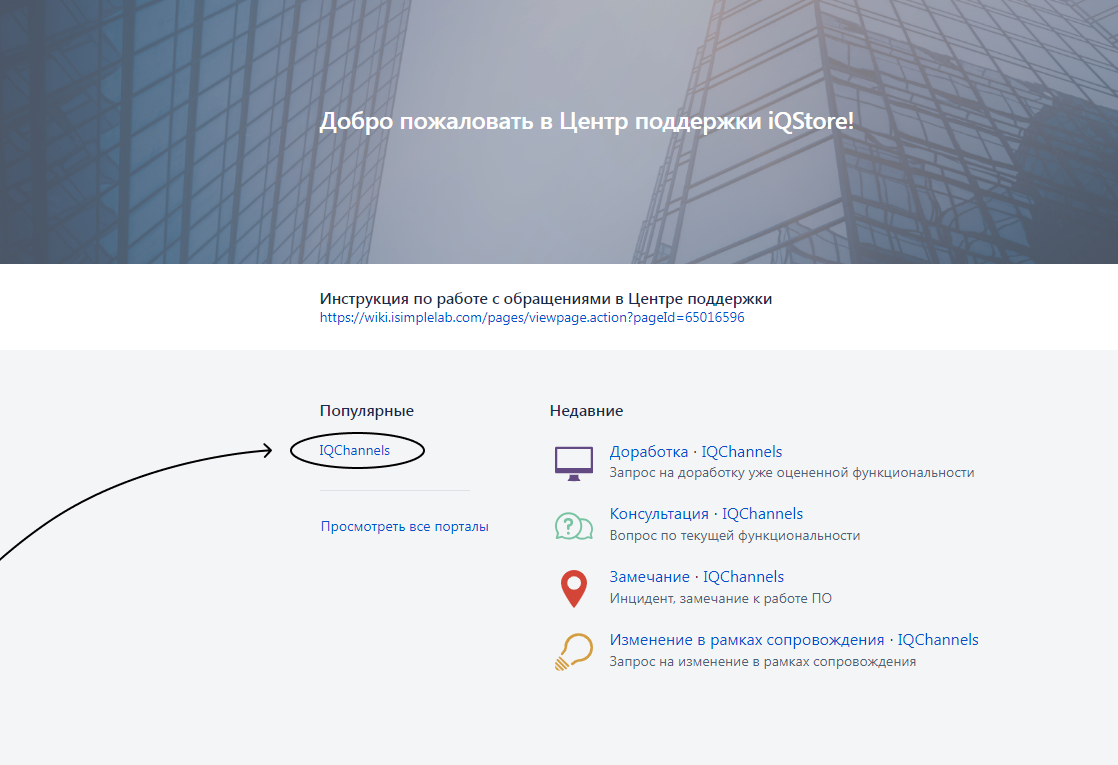Click the Добро пожаловать в Центр поддержки iQStore heading
Screen dimensions: 1118x765
pos(586,121)
